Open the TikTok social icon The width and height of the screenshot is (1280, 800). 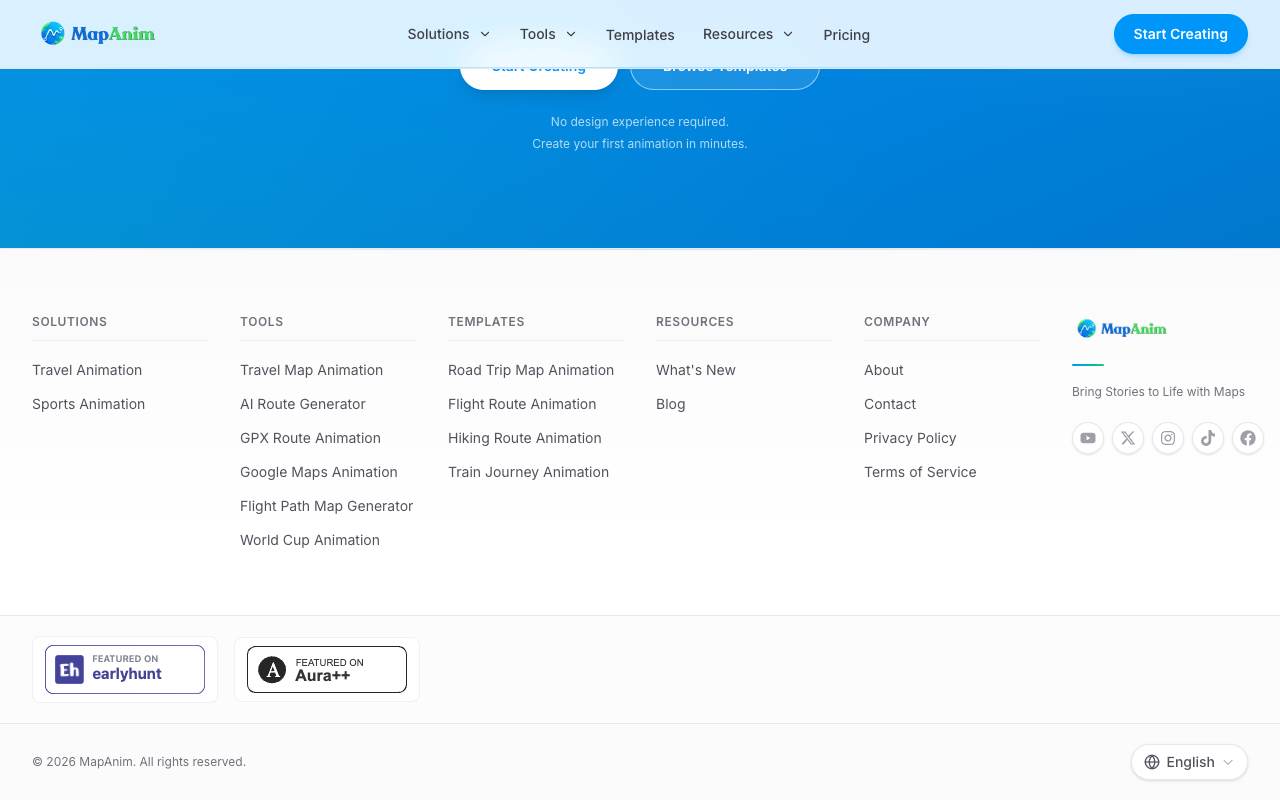point(1208,438)
